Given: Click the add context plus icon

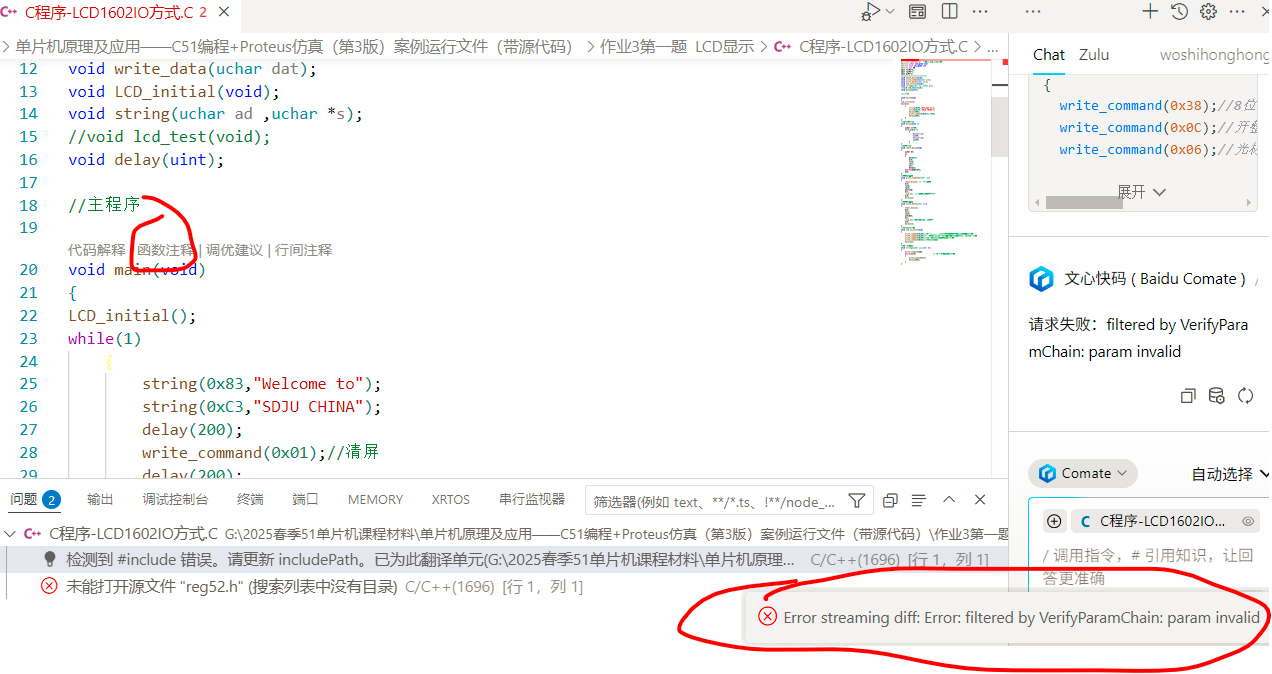Looking at the screenshot, I should pos(1054,521).
